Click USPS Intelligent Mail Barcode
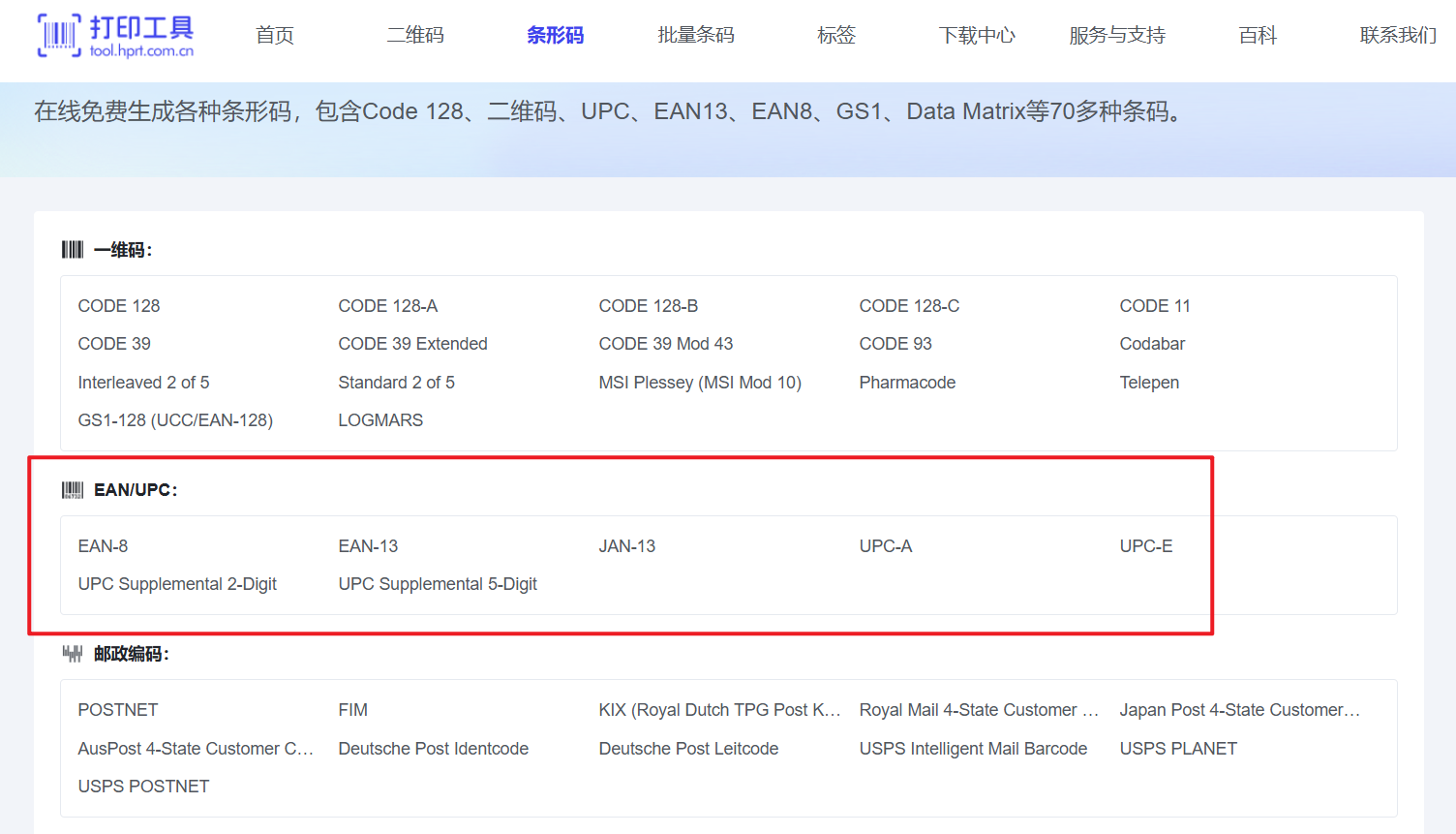The height and width of the screenshot is (834, 1456). pyautogui.click(x=973, y=749)
